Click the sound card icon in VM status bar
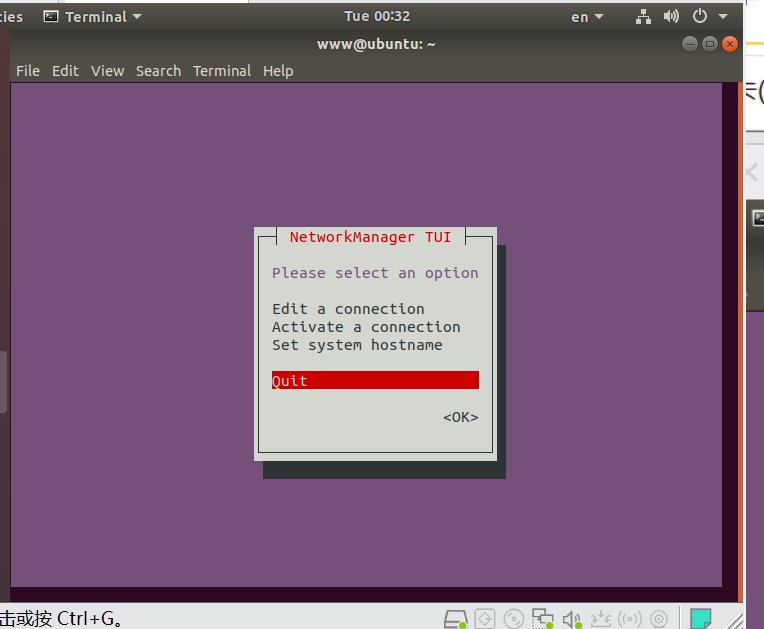The image size is (764, 629). (x=572, y=619)
